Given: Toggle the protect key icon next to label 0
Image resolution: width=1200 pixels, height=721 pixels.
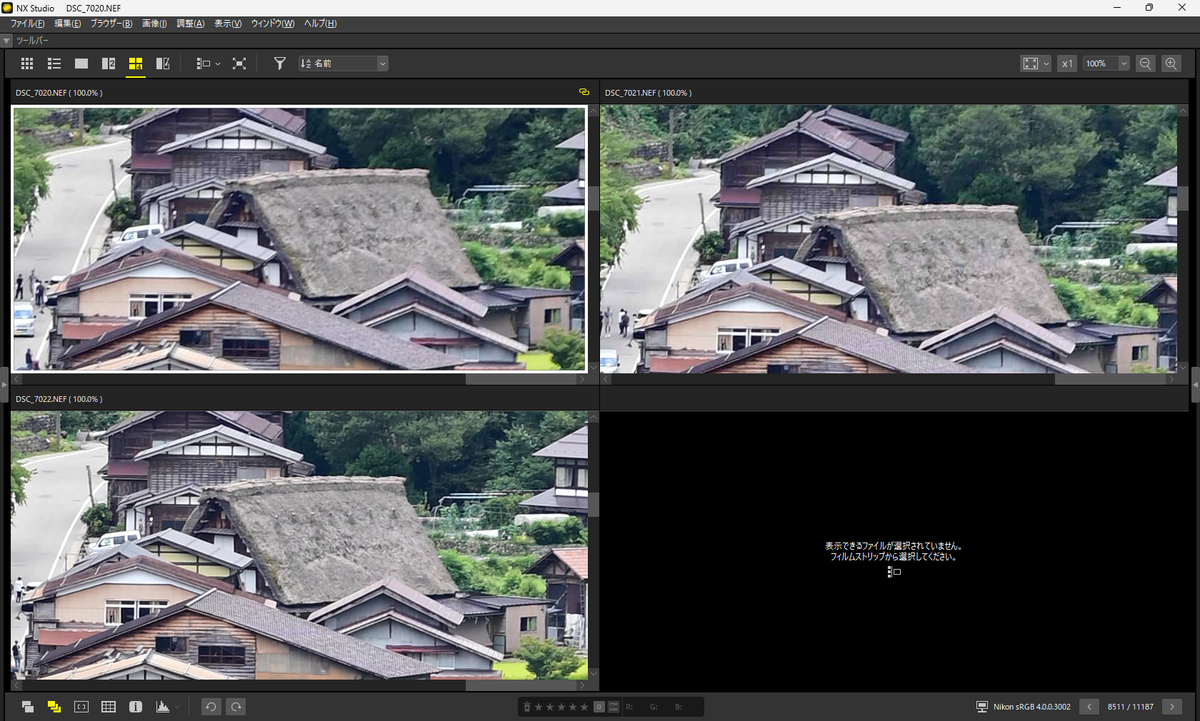Looking at the screenshot, I should [x=613, y=707].
